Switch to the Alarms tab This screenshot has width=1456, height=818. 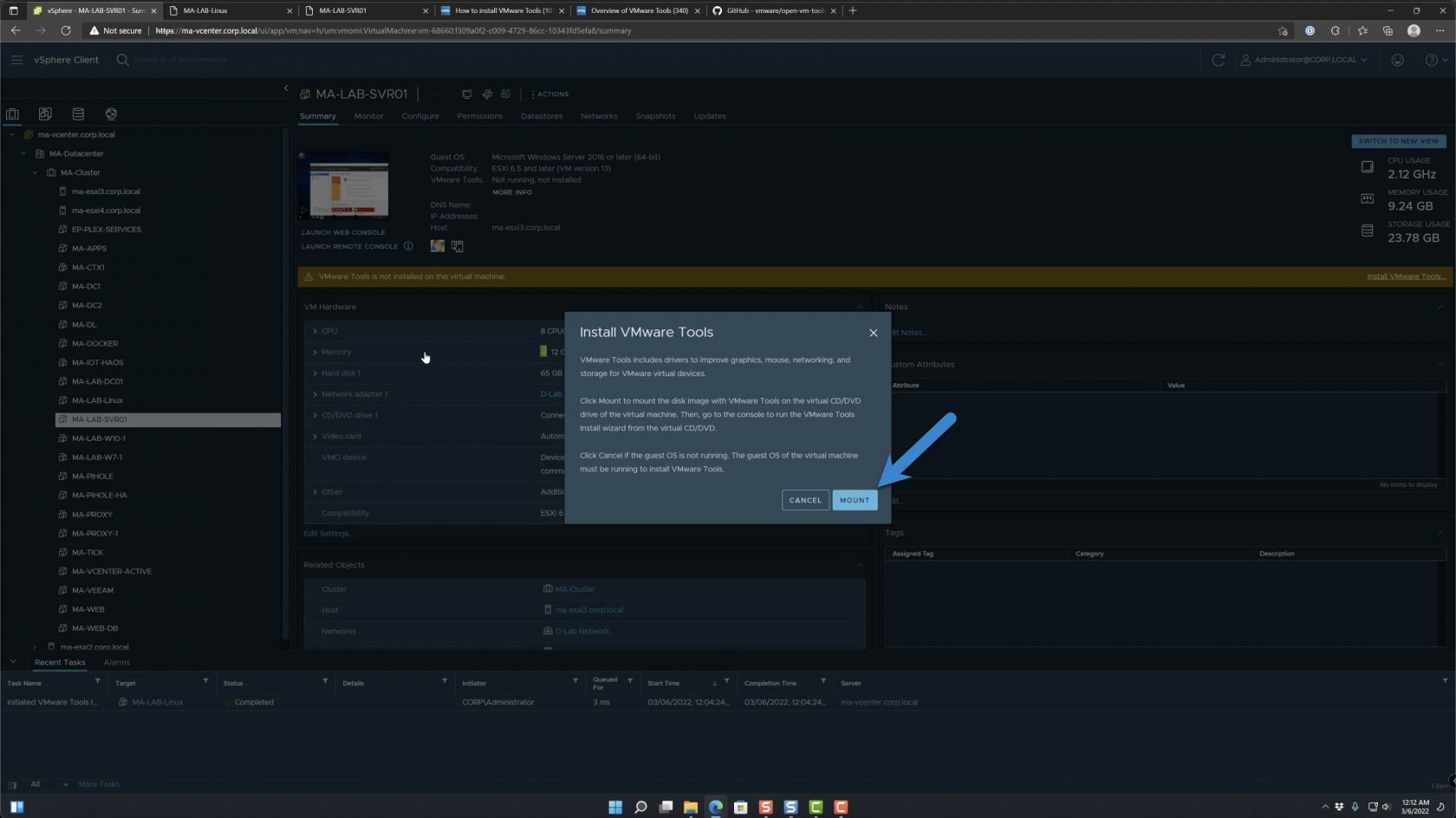(x=116, y=662)
